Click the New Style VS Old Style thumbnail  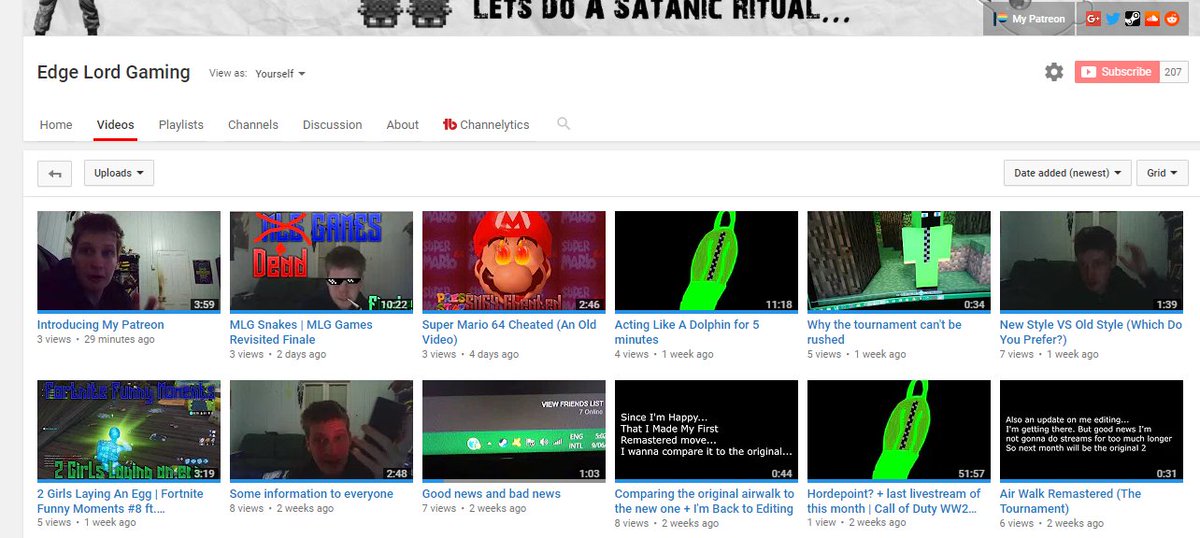click(1091, 262)
